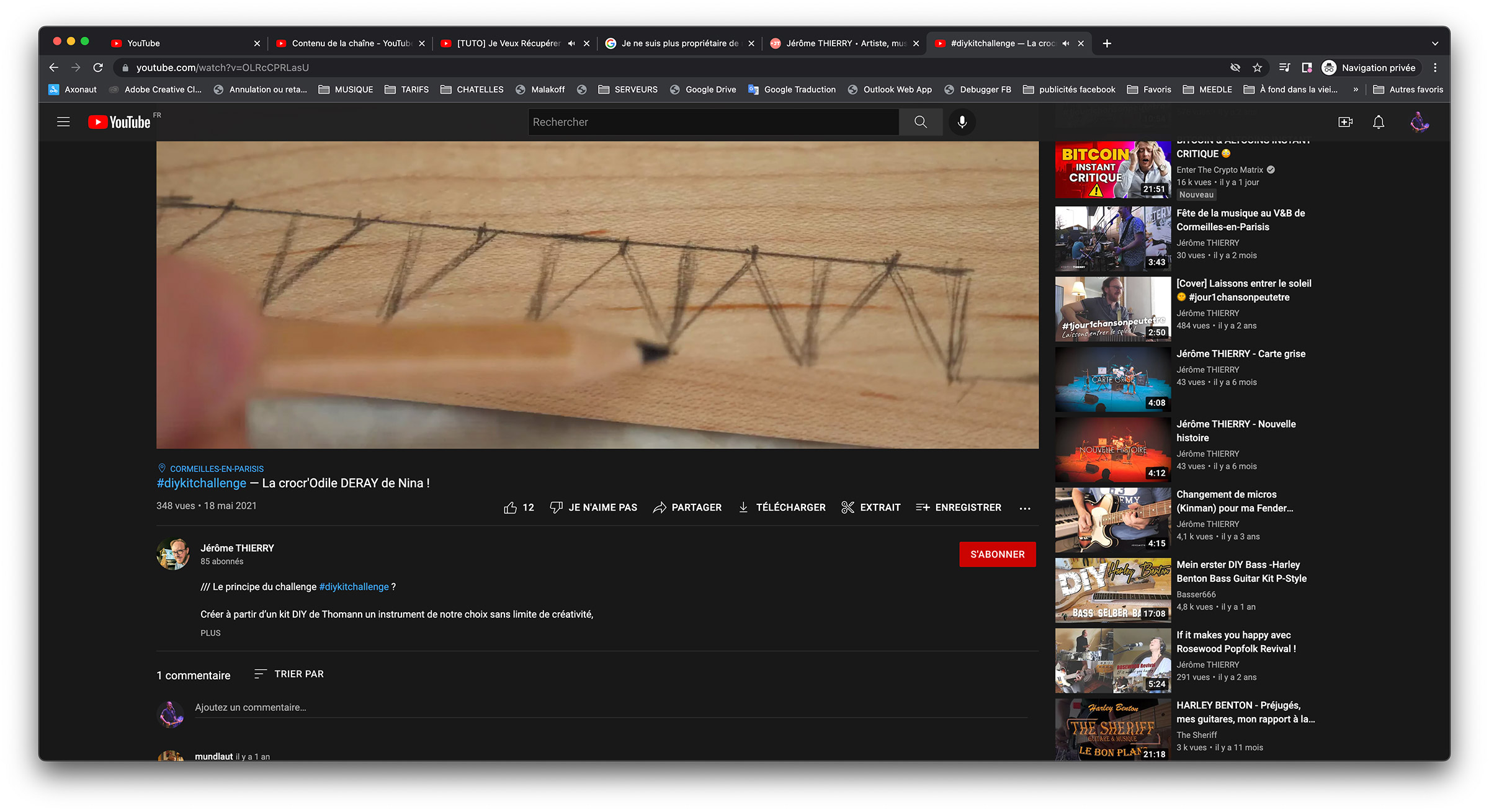1489x812 pixels.
Task: Open the three-dot more actions menu
Action: click(x=1025, y=508)
